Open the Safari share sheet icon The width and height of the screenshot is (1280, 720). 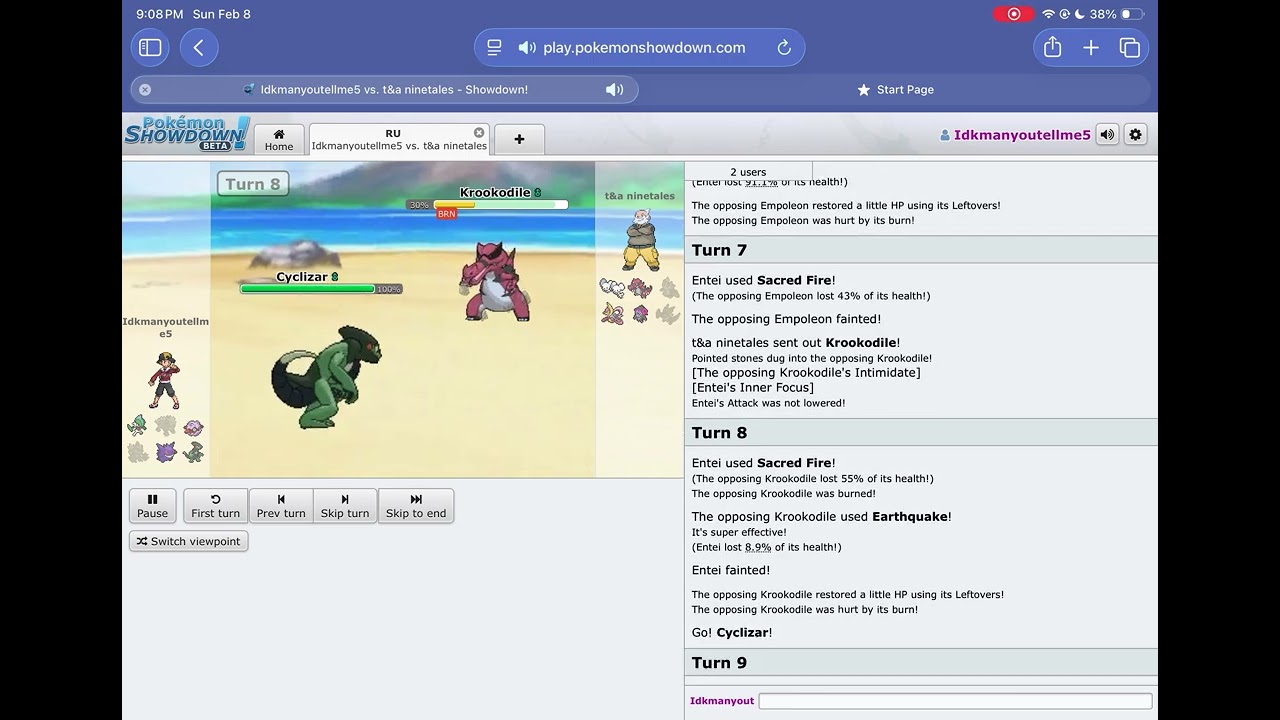[x=1052, y=47]
